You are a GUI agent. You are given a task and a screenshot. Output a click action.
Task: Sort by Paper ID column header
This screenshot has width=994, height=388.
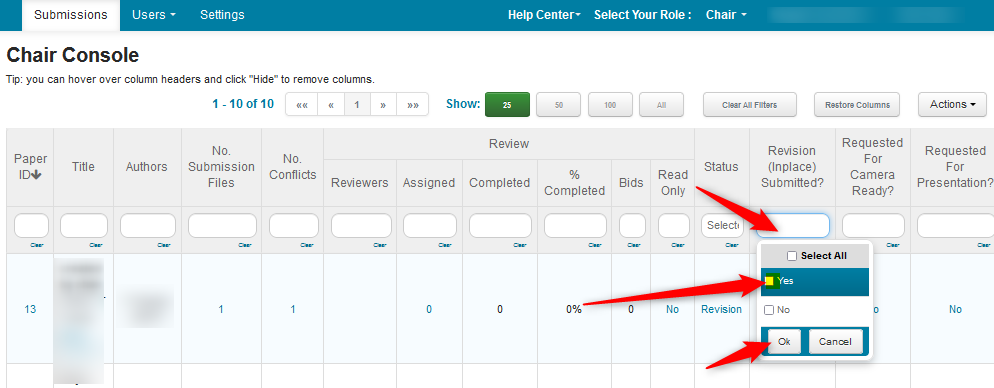coord(30,167)
